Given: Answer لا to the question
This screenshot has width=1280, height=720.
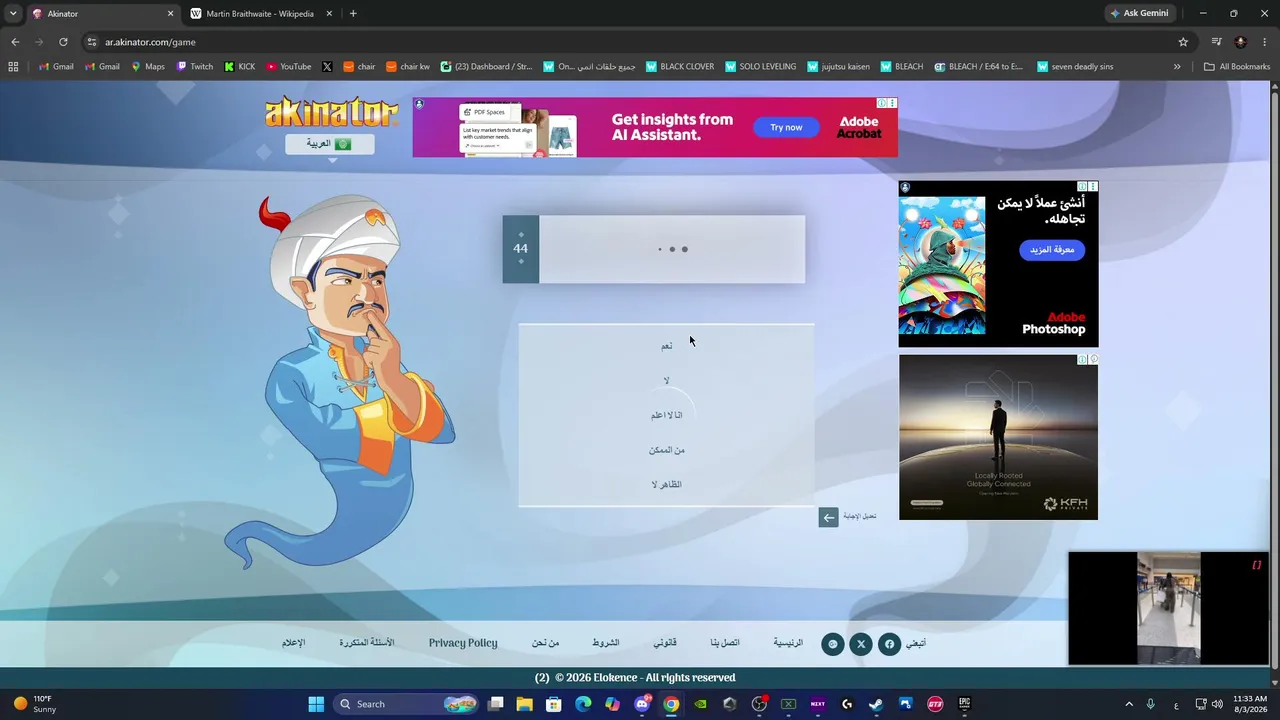Looking at the screenshot, I should [666, 381].
